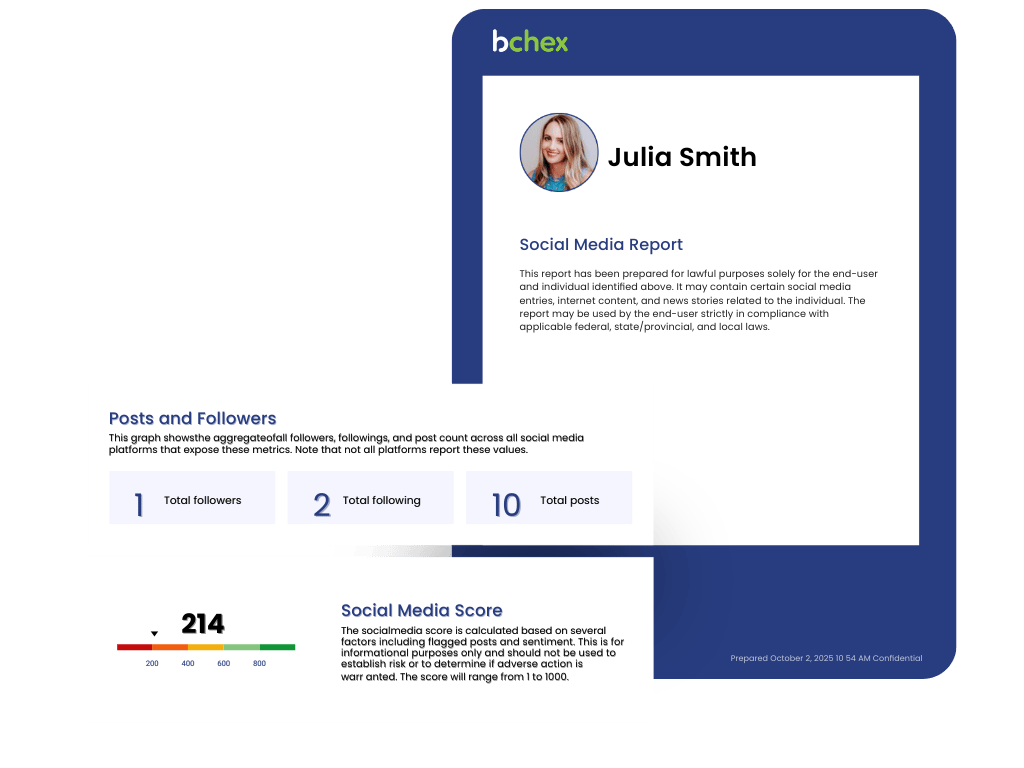1024x768 pixels.
Task: Click Julia Smith's profile photo
Action: pyautogui.click(x=558, y=153)
